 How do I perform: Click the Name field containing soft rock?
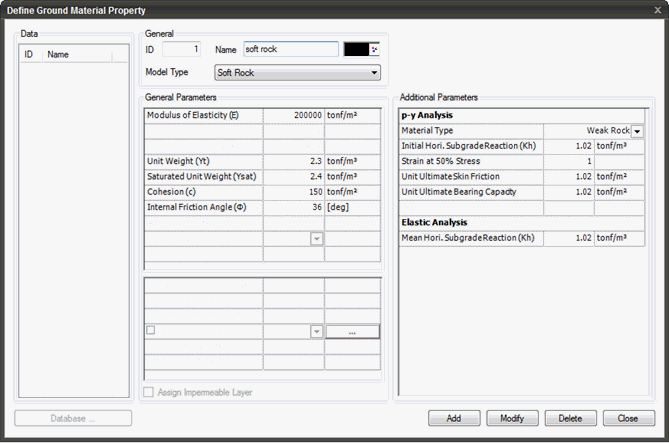(x=291, y=49)
